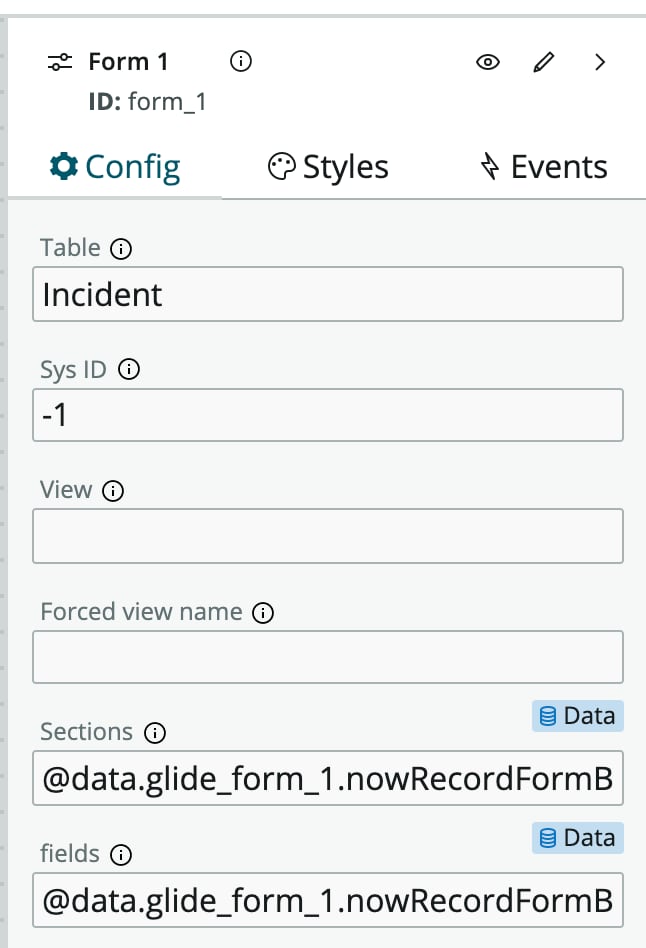Switch to the Events tab
Image resolution: width=646 pixels, height=948 pixels.
[544, 167]
